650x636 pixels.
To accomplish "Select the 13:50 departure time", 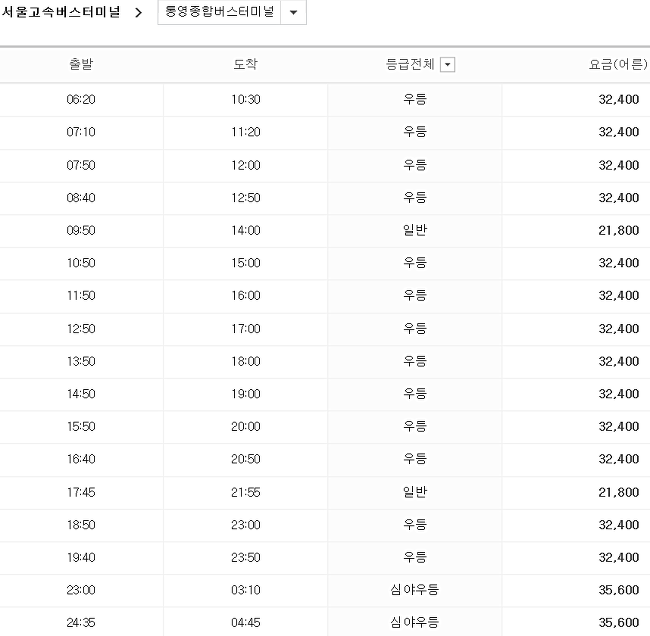I will [81, 361].
